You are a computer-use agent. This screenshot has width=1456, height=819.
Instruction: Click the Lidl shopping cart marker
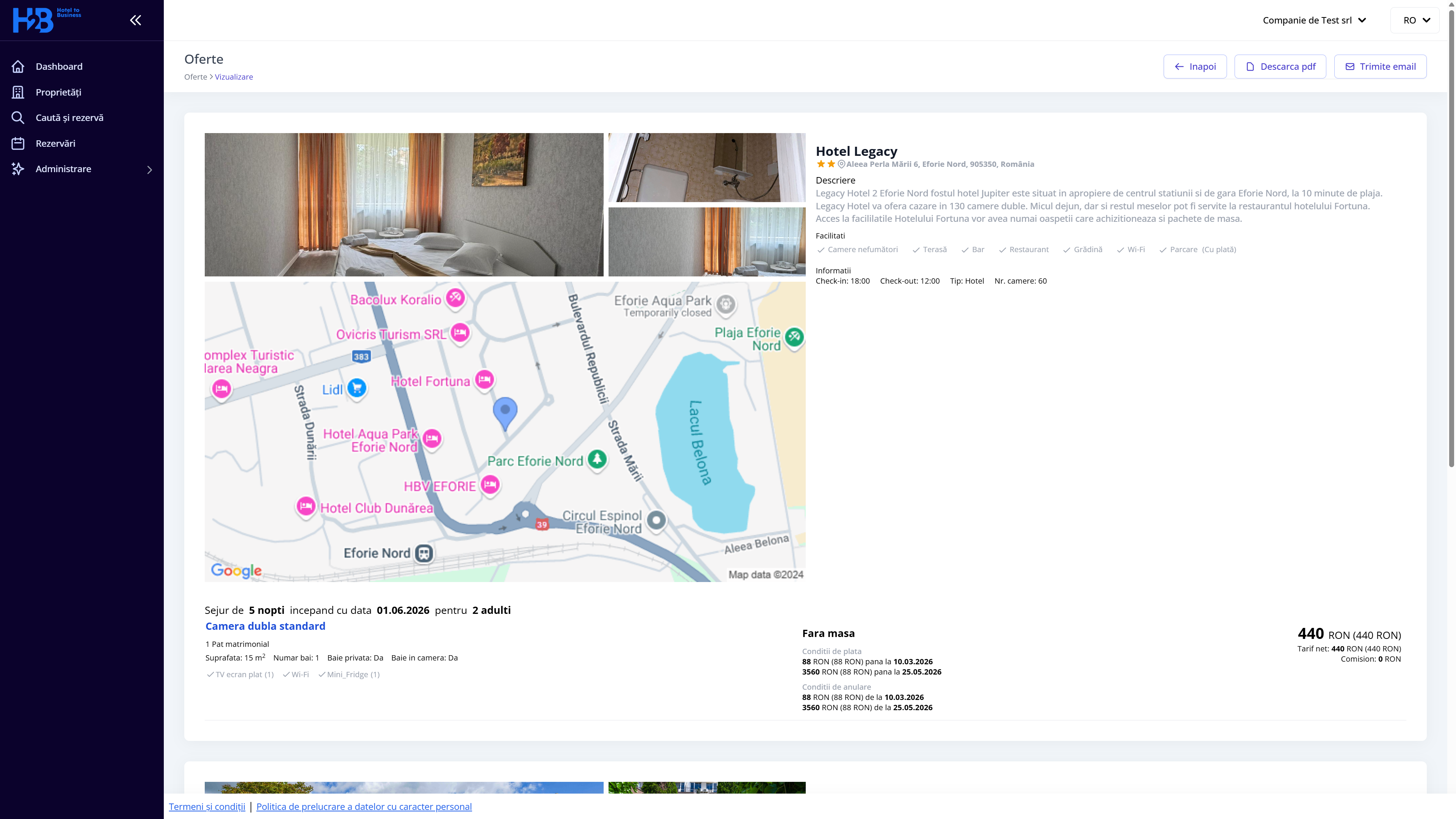pos(357,388)
